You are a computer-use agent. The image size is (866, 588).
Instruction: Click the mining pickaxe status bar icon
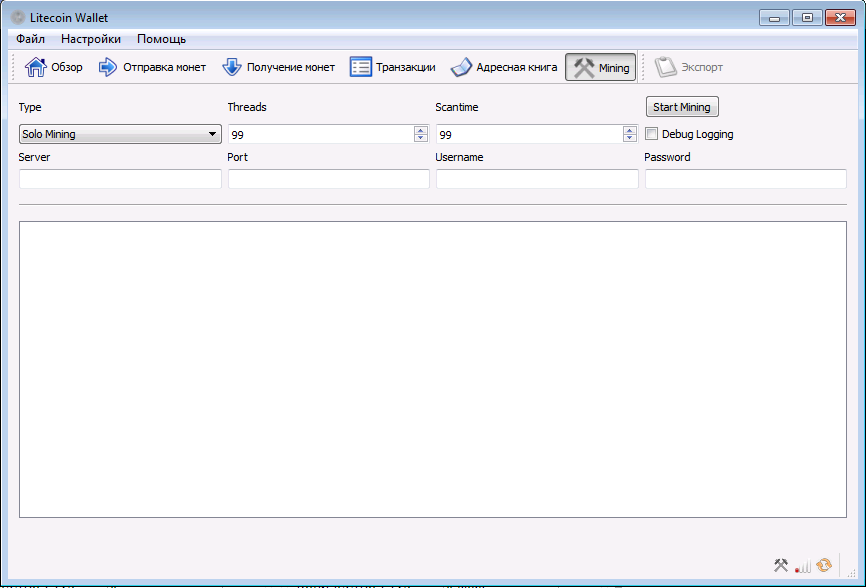[x=781, y=565]
